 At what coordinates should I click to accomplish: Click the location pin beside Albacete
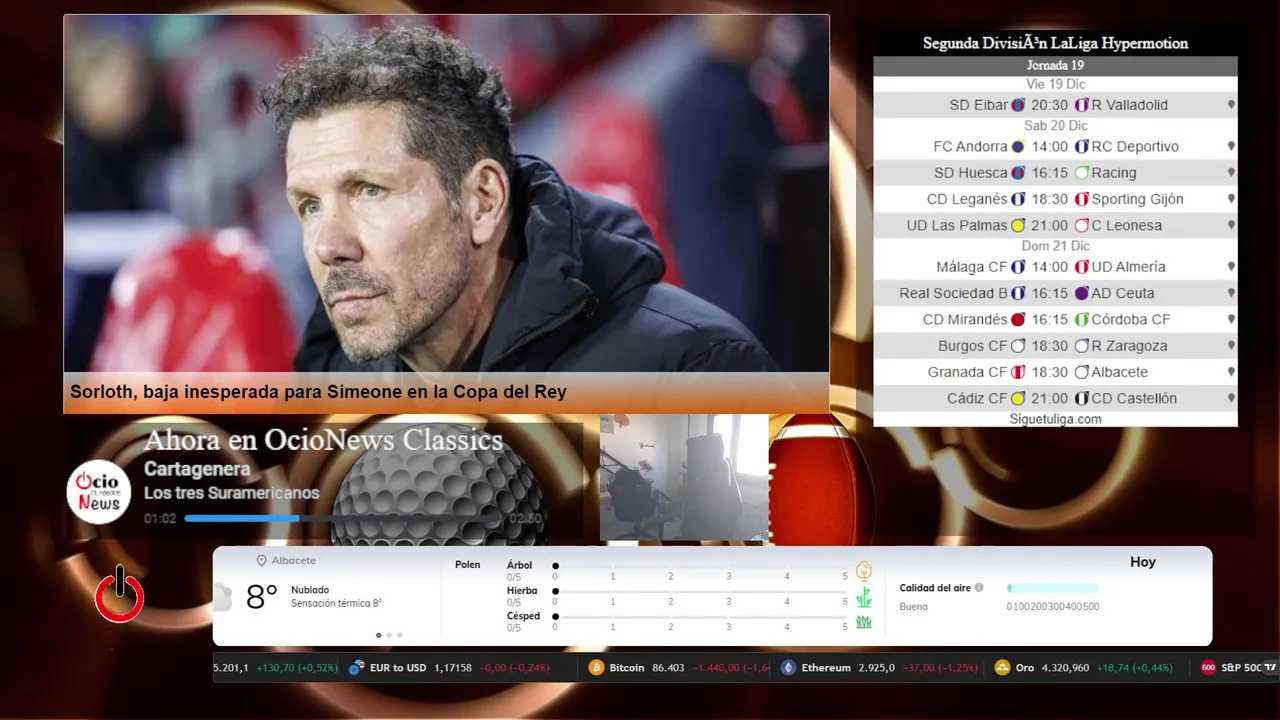click(262, 561)
